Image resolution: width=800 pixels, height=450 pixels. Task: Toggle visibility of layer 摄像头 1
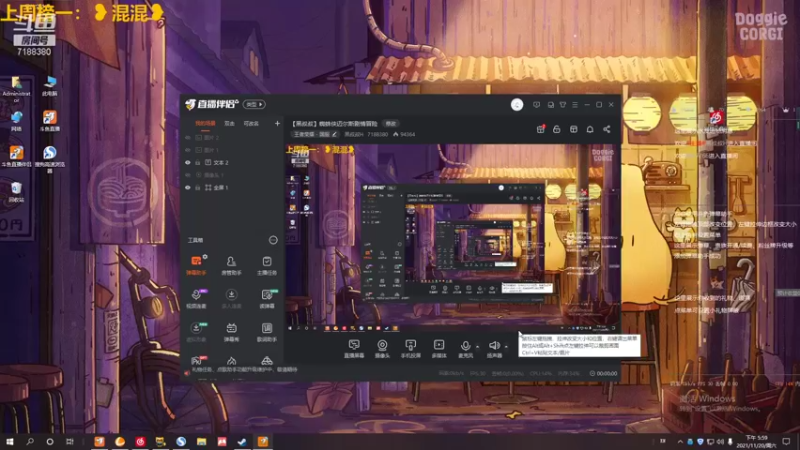pyautogui.click(x=188, y=175)
